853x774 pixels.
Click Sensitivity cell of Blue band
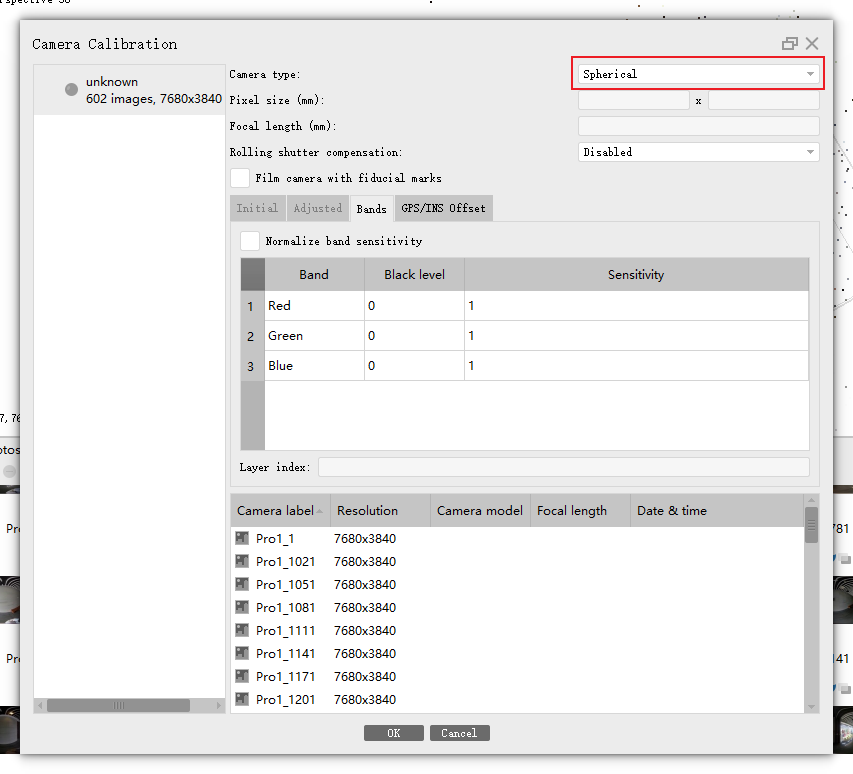tap(636, 366)
